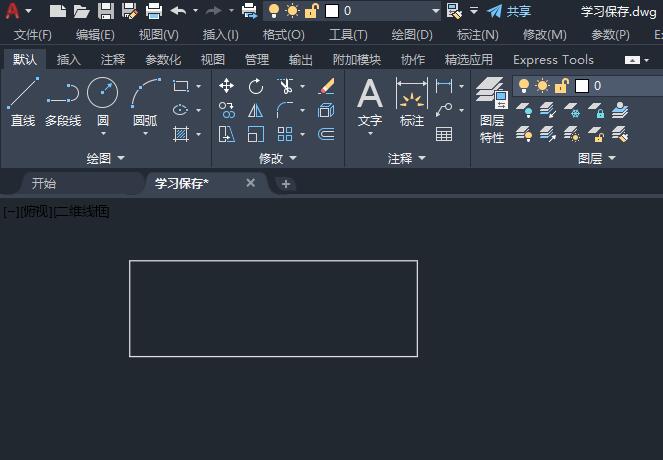
Task: Switch to the Insert (插入) ribbon tab
Action: (68, 60)
